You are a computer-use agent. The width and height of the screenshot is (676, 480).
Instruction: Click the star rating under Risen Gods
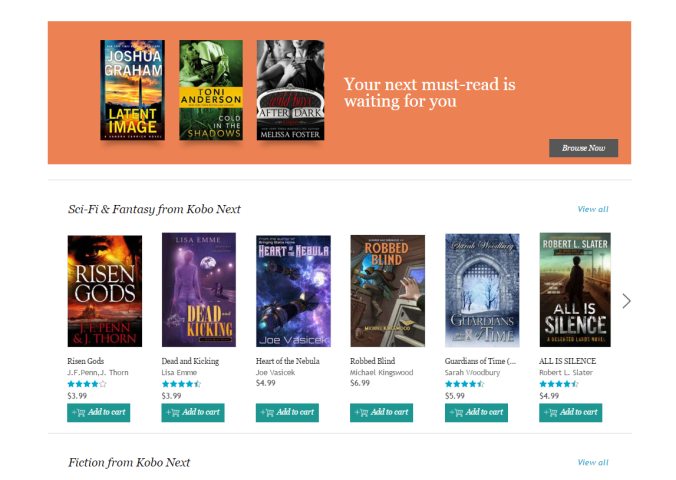point(86,383)
